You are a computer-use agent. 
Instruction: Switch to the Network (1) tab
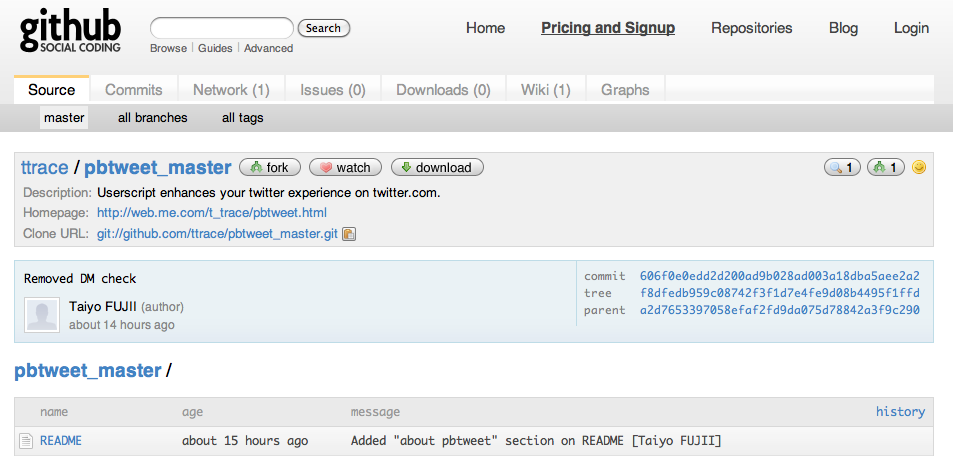[x=231, y=90]
